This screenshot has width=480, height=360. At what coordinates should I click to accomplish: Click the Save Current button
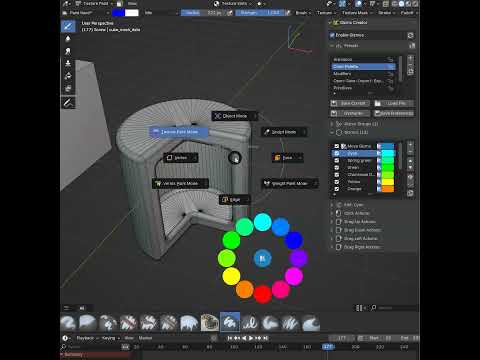[x=350, y=103]
